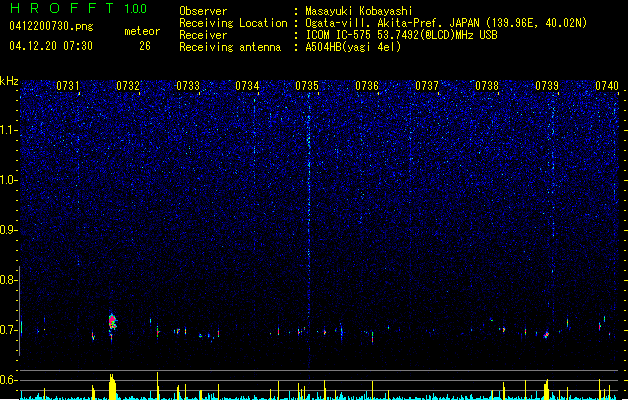This screenshot has width=629, height=400.
Task: Click the antenna value A504HB(yagi 4el)
Action: (353, 47)
